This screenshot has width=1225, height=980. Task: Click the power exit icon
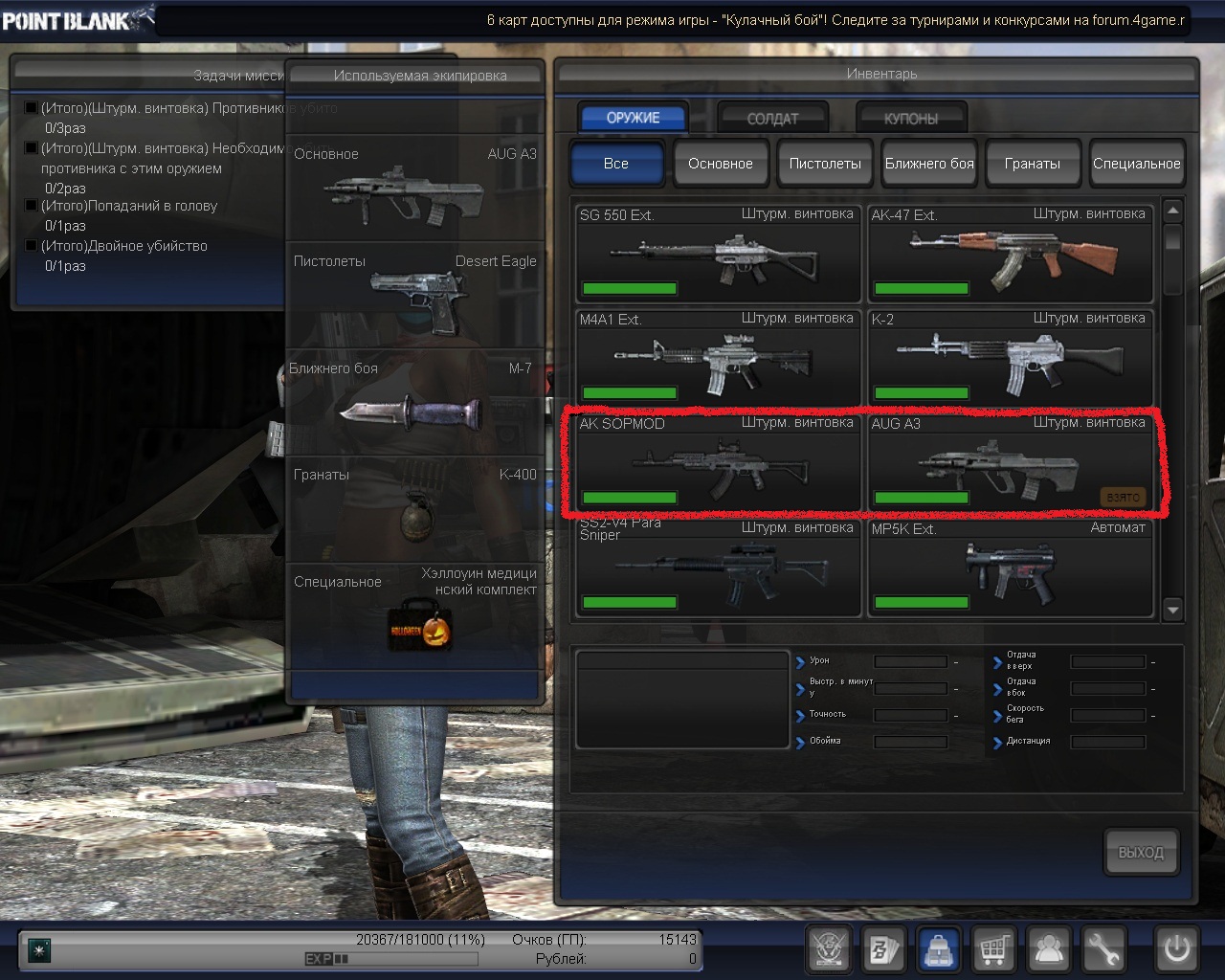[x=1176, y=949]
